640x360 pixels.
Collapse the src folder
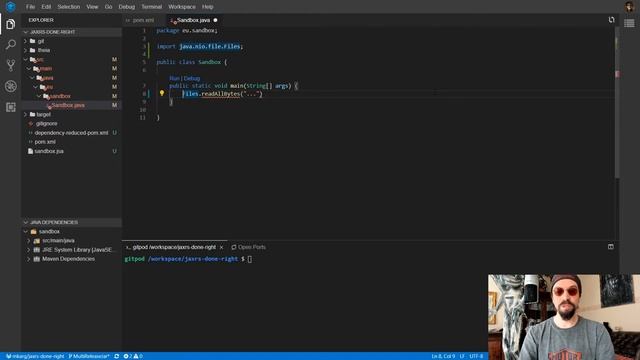coord(25,60)
